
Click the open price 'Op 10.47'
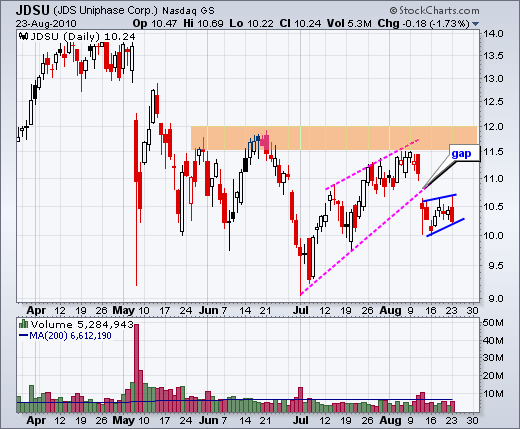coord(155,24)
